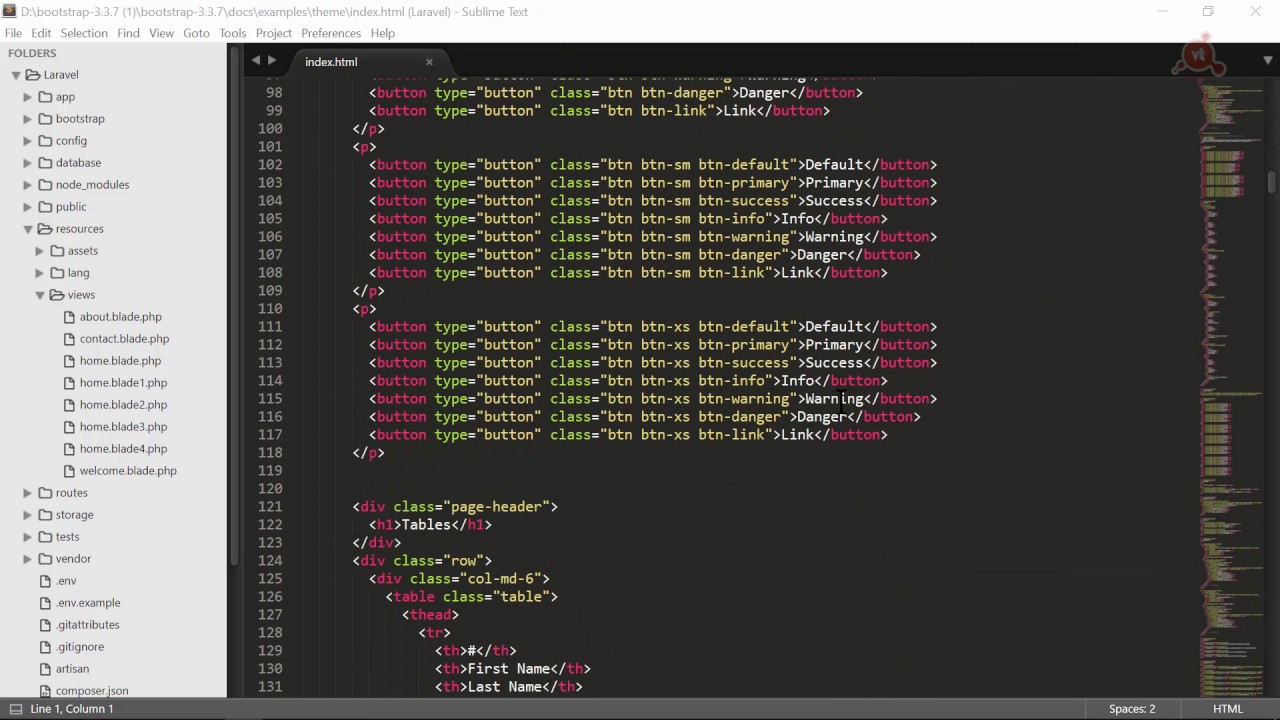
Task: Open .gitattributes file
Action: (x=87, y=625)
